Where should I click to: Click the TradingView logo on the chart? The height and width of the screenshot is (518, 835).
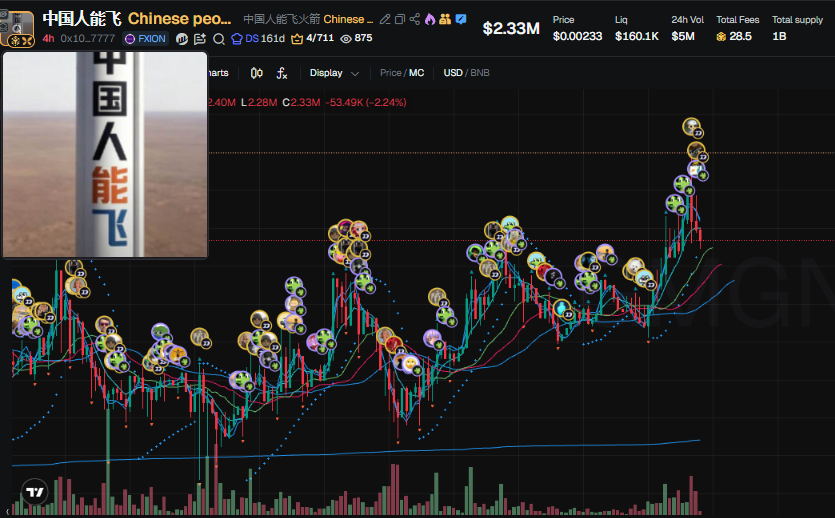[x=35, y=492]
